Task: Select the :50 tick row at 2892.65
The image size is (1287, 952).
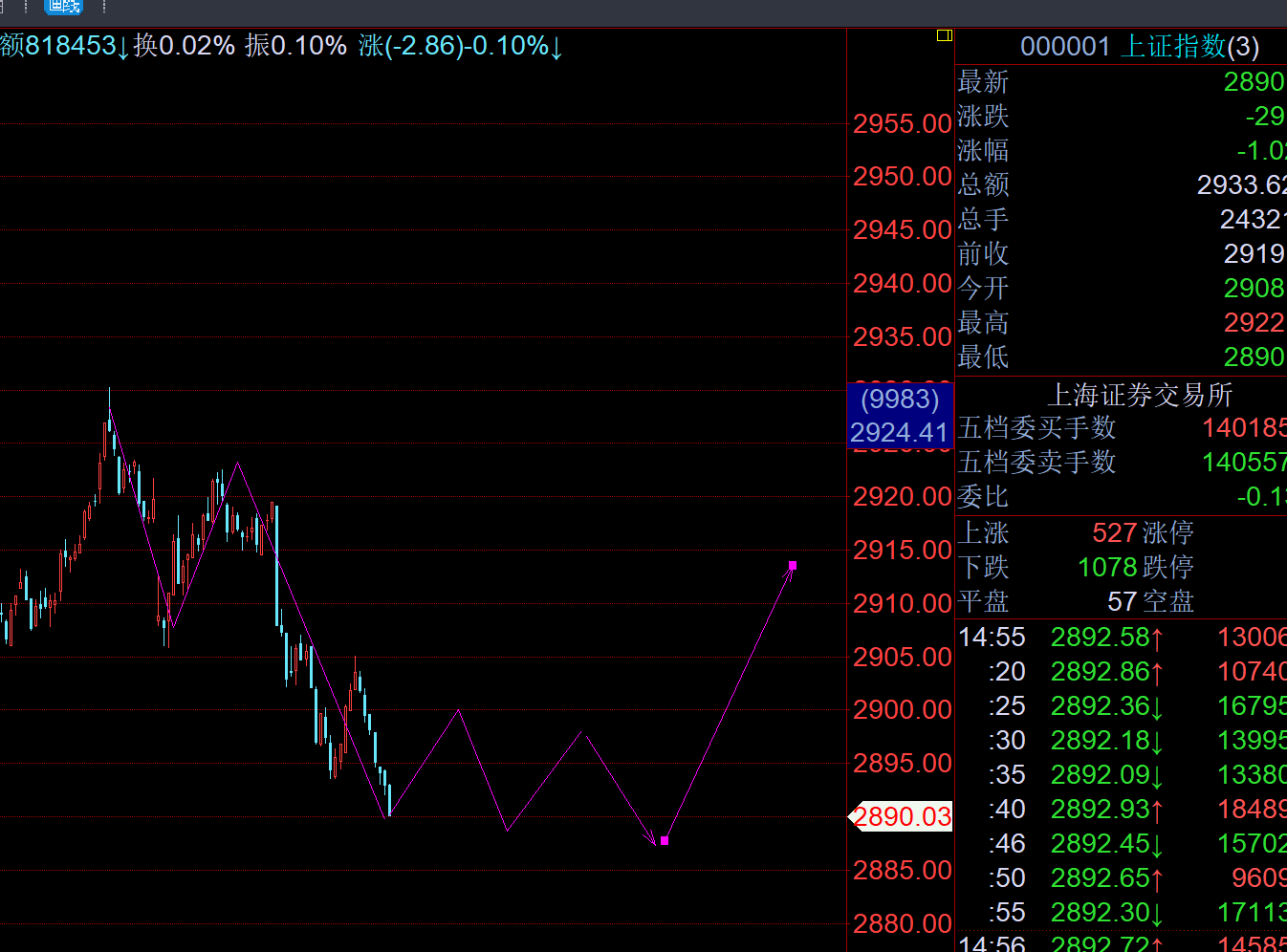Action: click(1122, 877)
